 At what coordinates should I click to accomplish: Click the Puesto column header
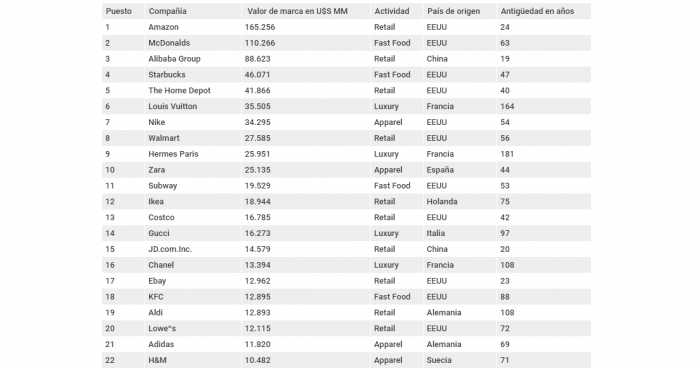click(x=118, y=11)
